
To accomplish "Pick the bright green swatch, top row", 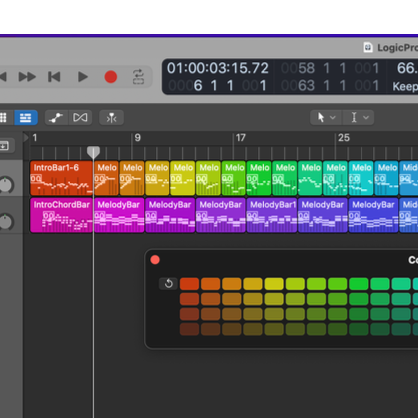I will [359, 284].
